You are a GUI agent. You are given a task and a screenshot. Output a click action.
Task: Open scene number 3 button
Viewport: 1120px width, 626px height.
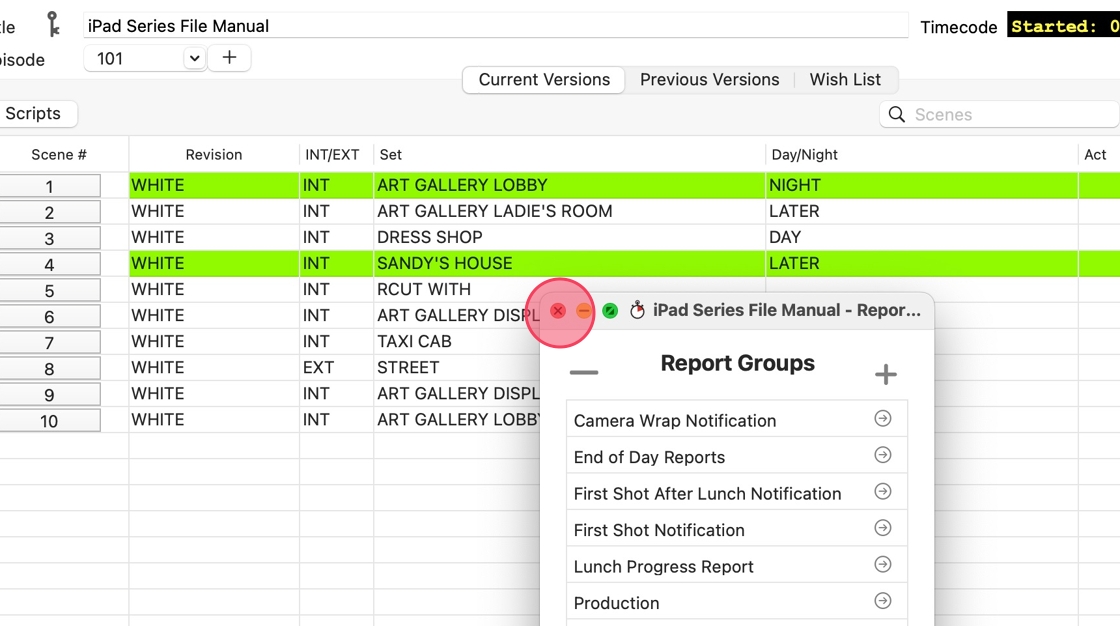pos(49,238)
